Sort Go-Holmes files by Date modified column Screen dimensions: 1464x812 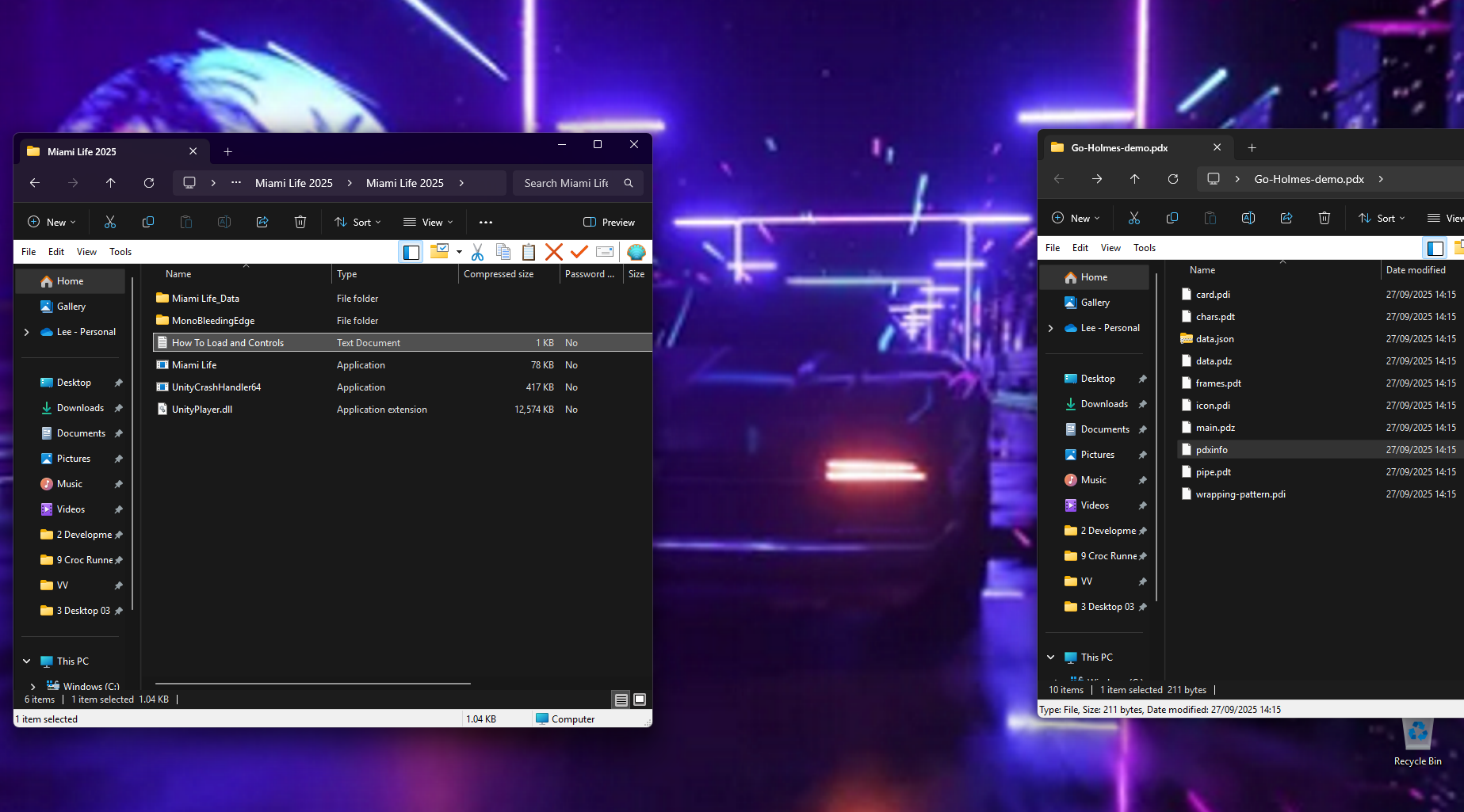[x=1422, y=270]
